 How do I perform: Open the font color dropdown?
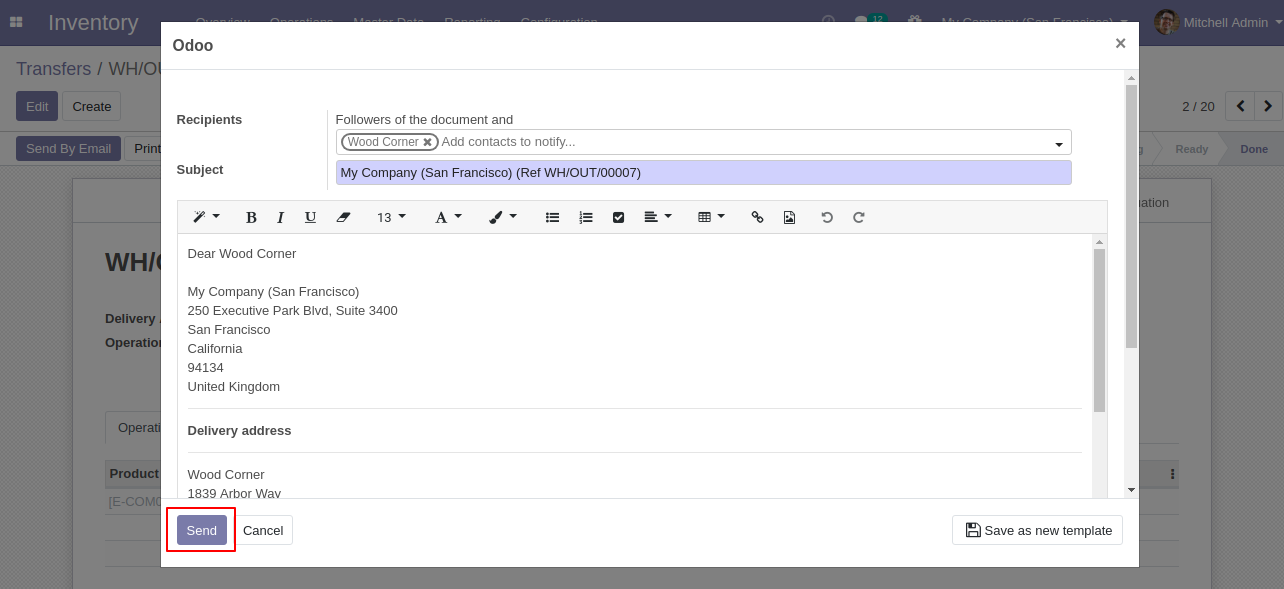point(448,217)
